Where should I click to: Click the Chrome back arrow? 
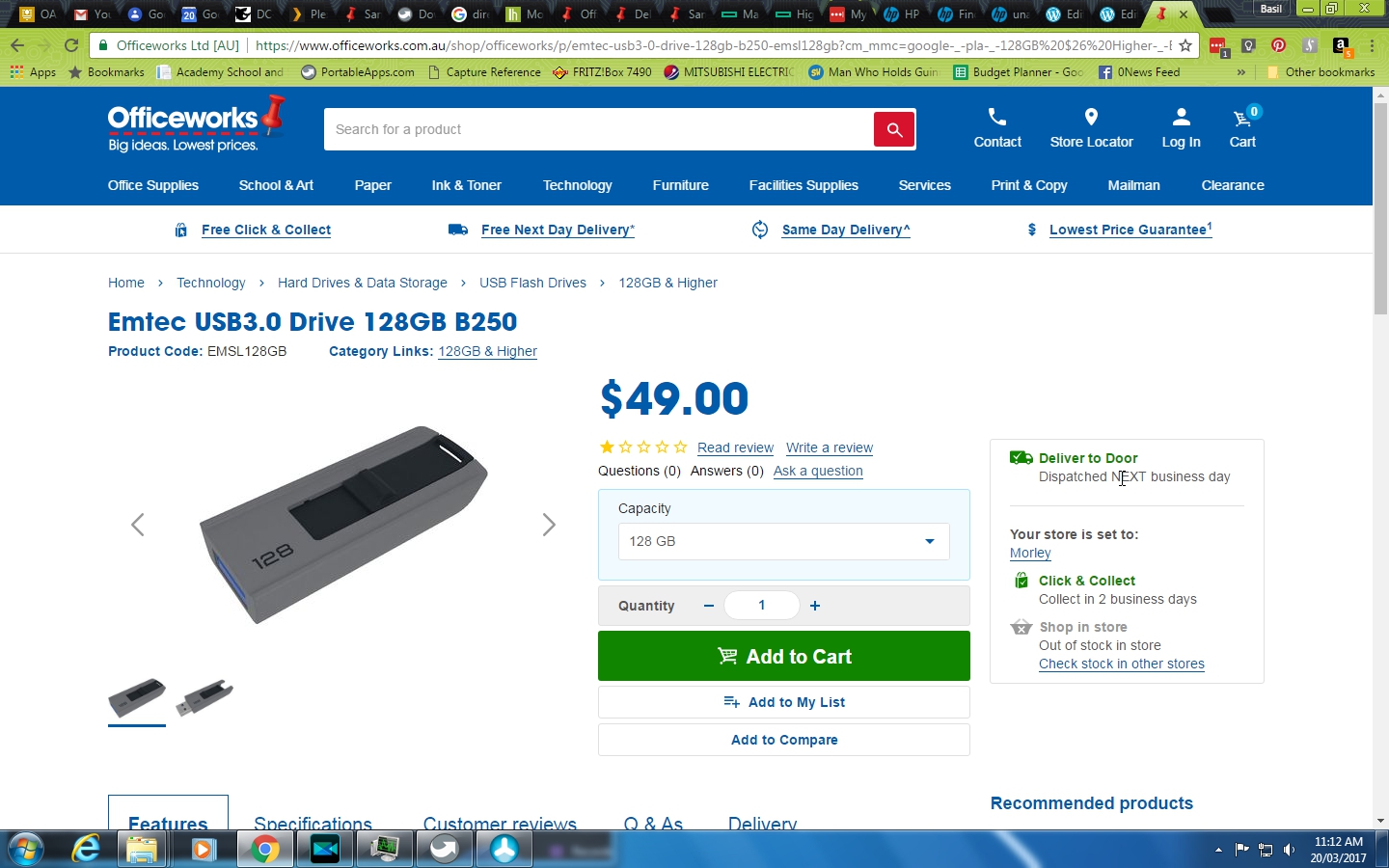click(x=17, y=45)
